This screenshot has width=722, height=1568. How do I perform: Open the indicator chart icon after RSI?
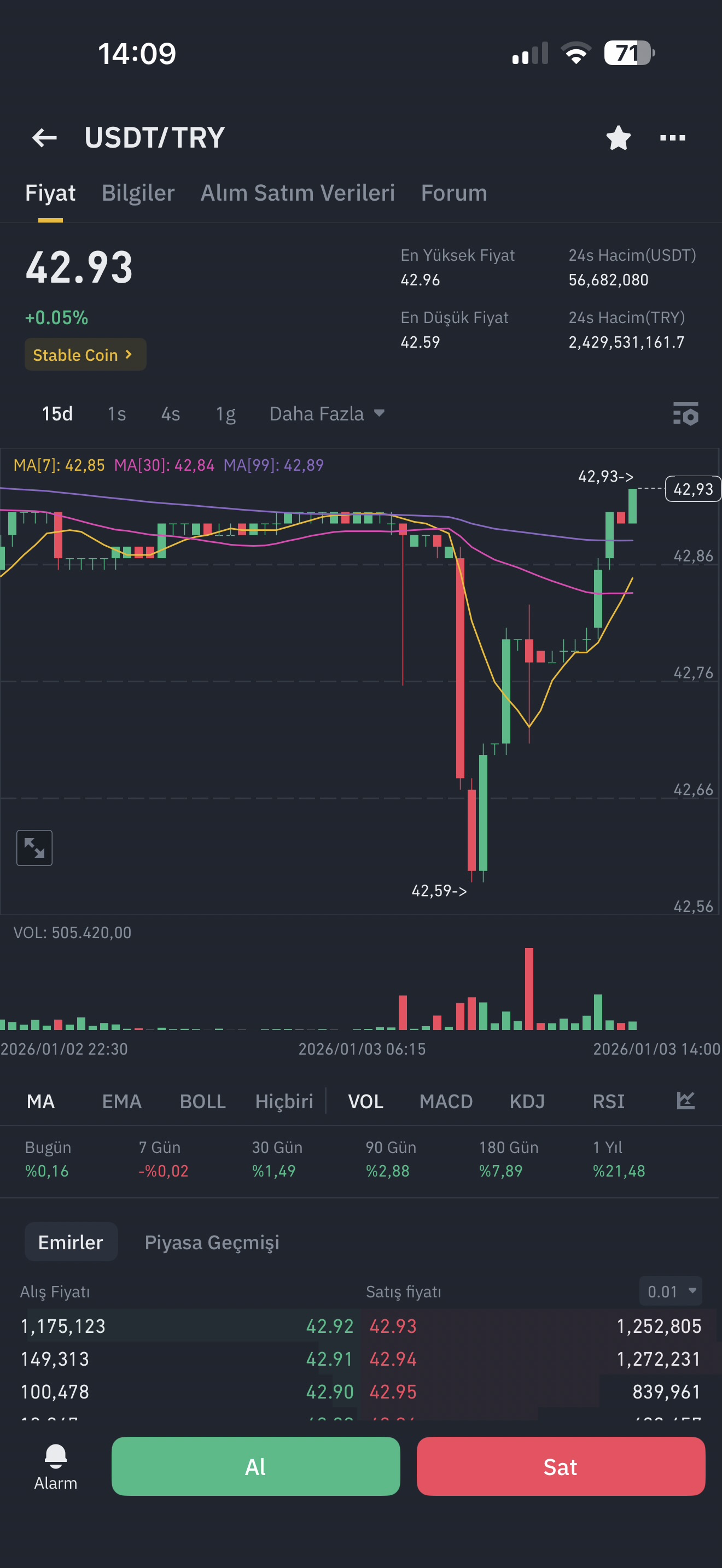685,1101
